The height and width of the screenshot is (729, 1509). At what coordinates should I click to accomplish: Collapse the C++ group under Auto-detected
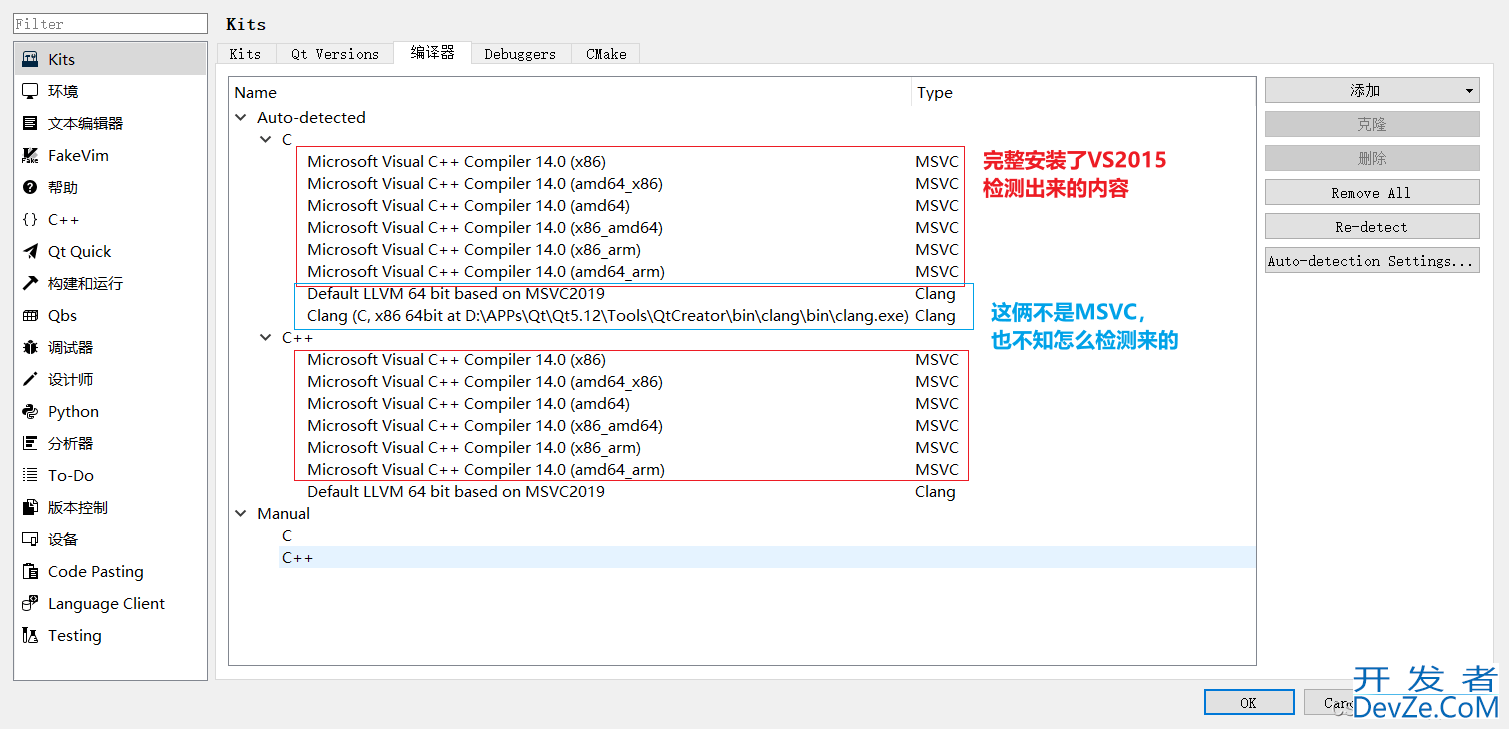point(265,338)
